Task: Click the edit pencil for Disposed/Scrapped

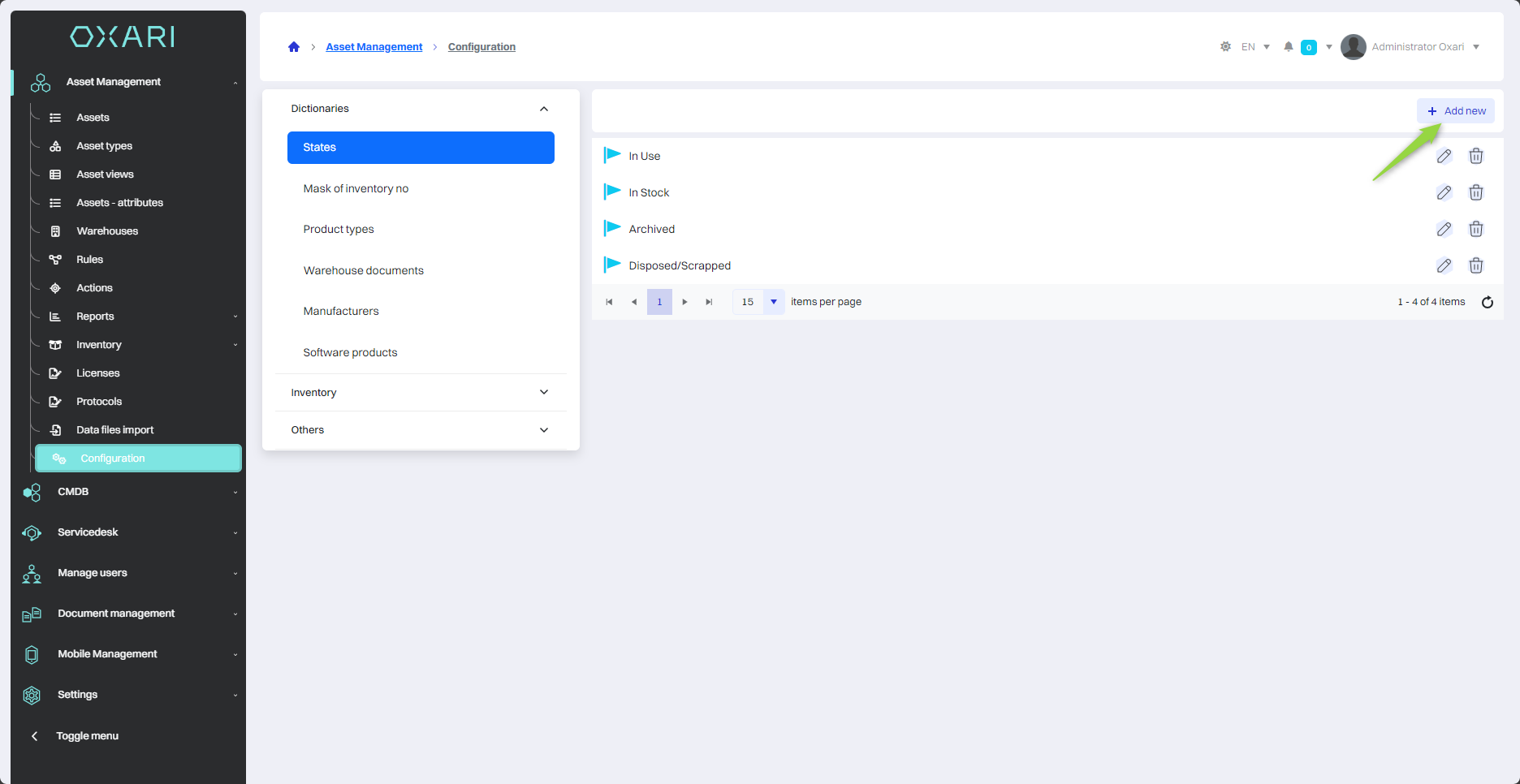Action: [x=1444, y=265]
